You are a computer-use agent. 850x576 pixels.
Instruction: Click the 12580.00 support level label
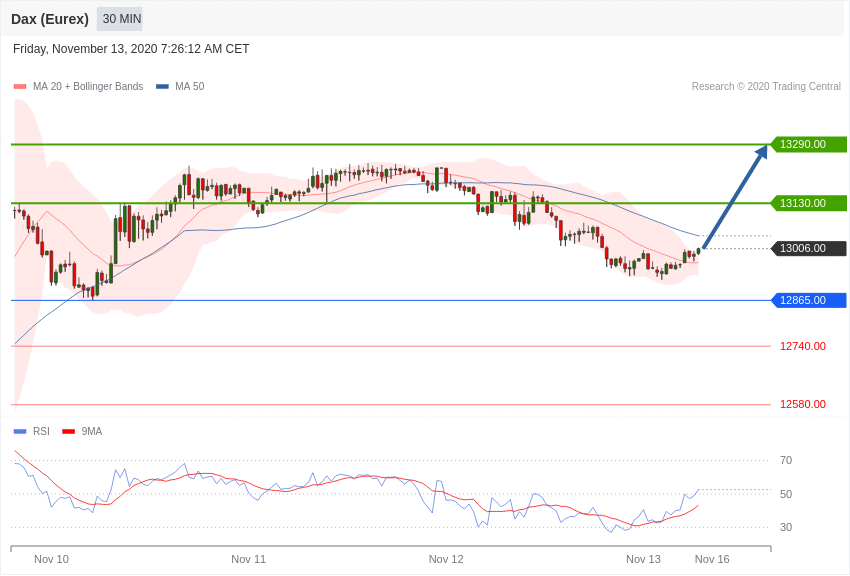click(x=803, y=404)
